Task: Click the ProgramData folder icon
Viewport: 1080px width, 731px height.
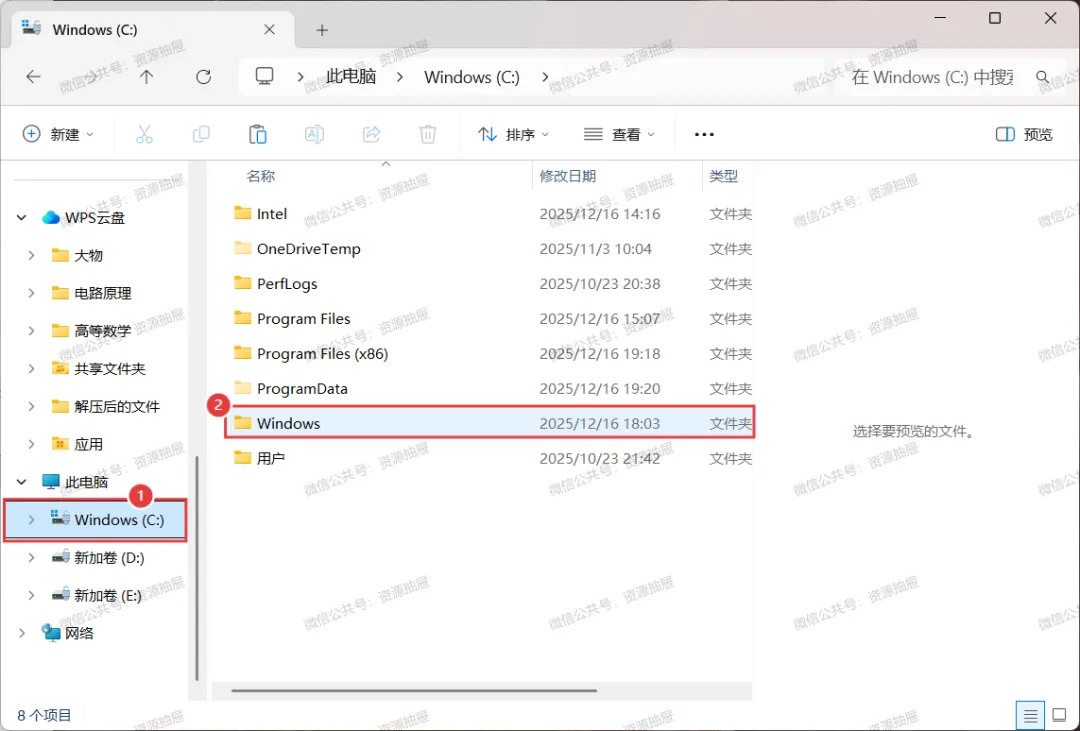Action: point(242,388)
